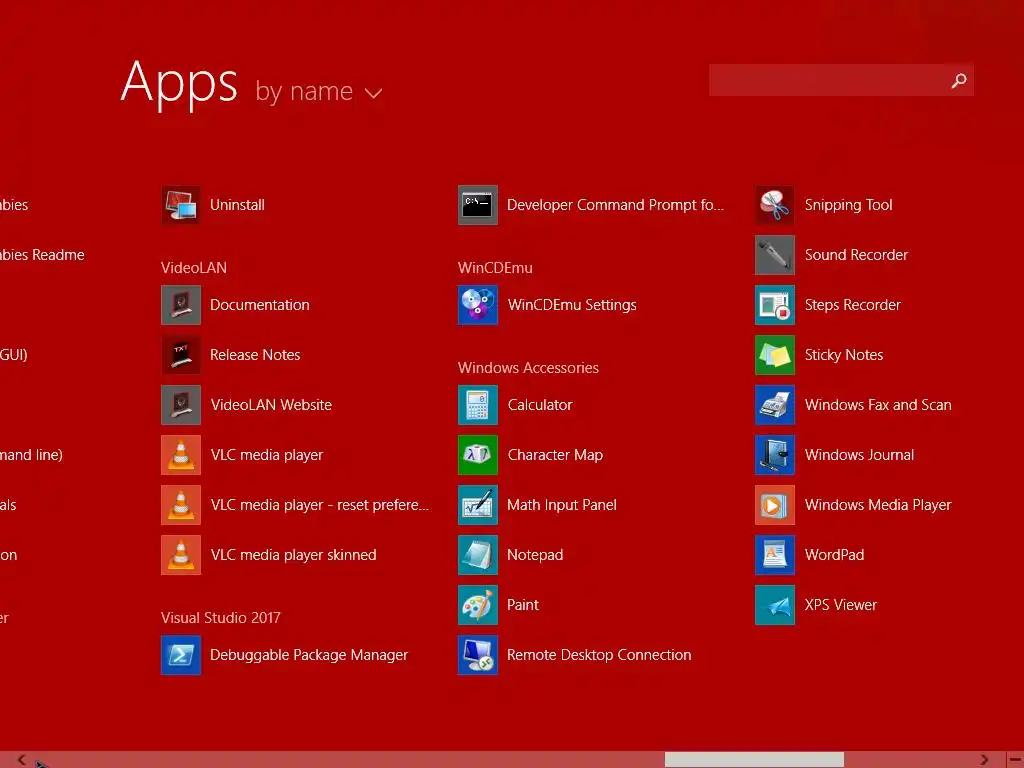Click the horizontal scrollbar thumb
The image size is (1024, 768).
754,760
